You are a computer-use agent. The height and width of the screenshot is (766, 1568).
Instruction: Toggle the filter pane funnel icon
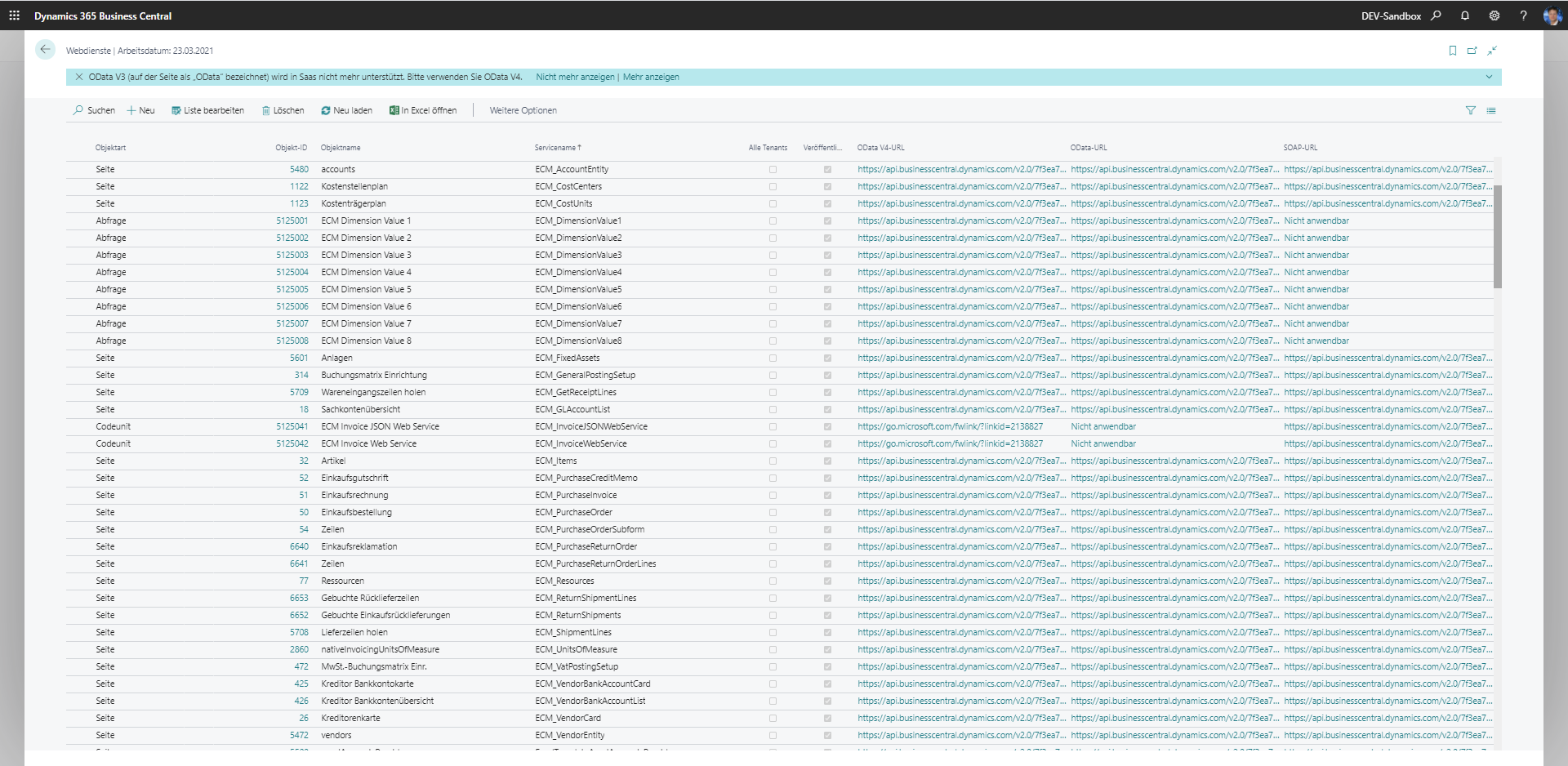(1471, 110)
